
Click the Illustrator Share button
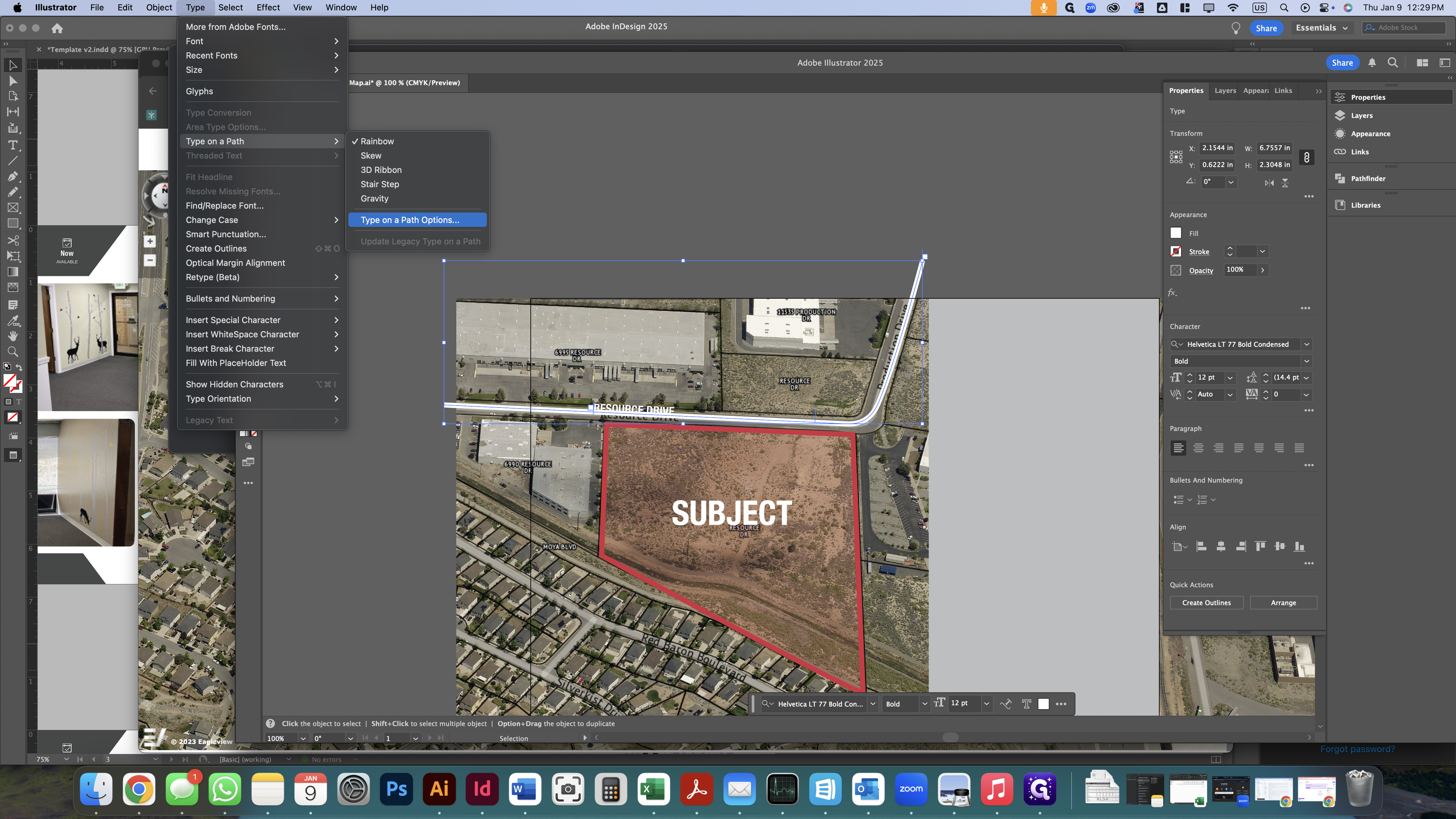pyautogui.click(x=1342, y=63)
